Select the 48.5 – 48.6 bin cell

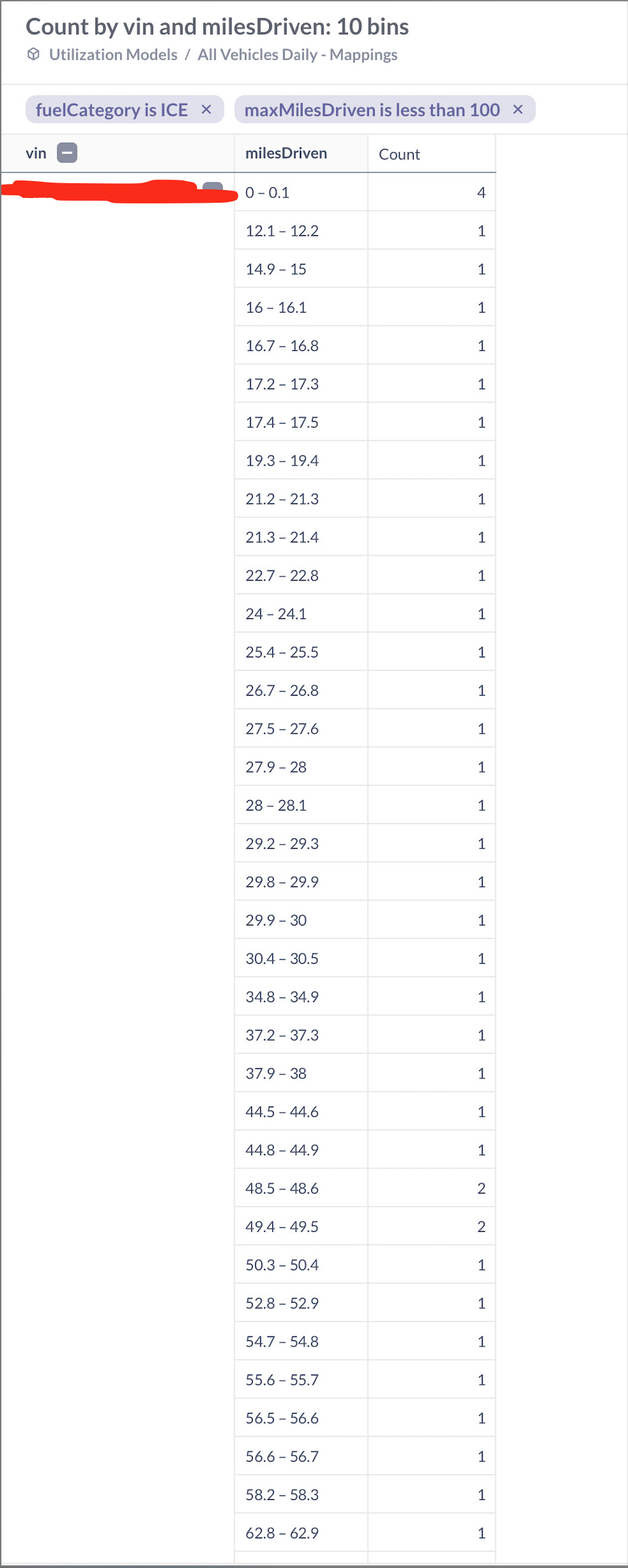click(x=301, y=1188)
